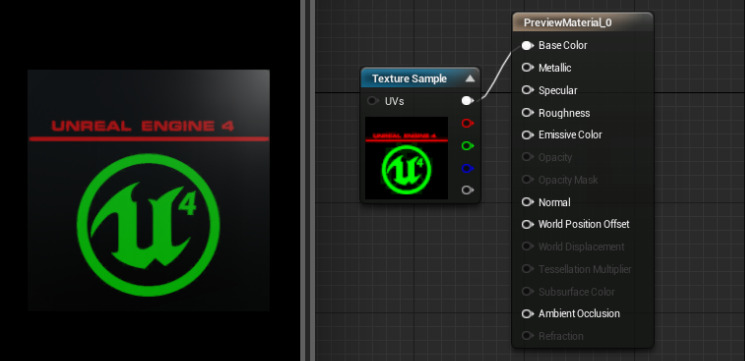
Task: Click the Texture Sample UVs input pin
Action: click(373, 101)
